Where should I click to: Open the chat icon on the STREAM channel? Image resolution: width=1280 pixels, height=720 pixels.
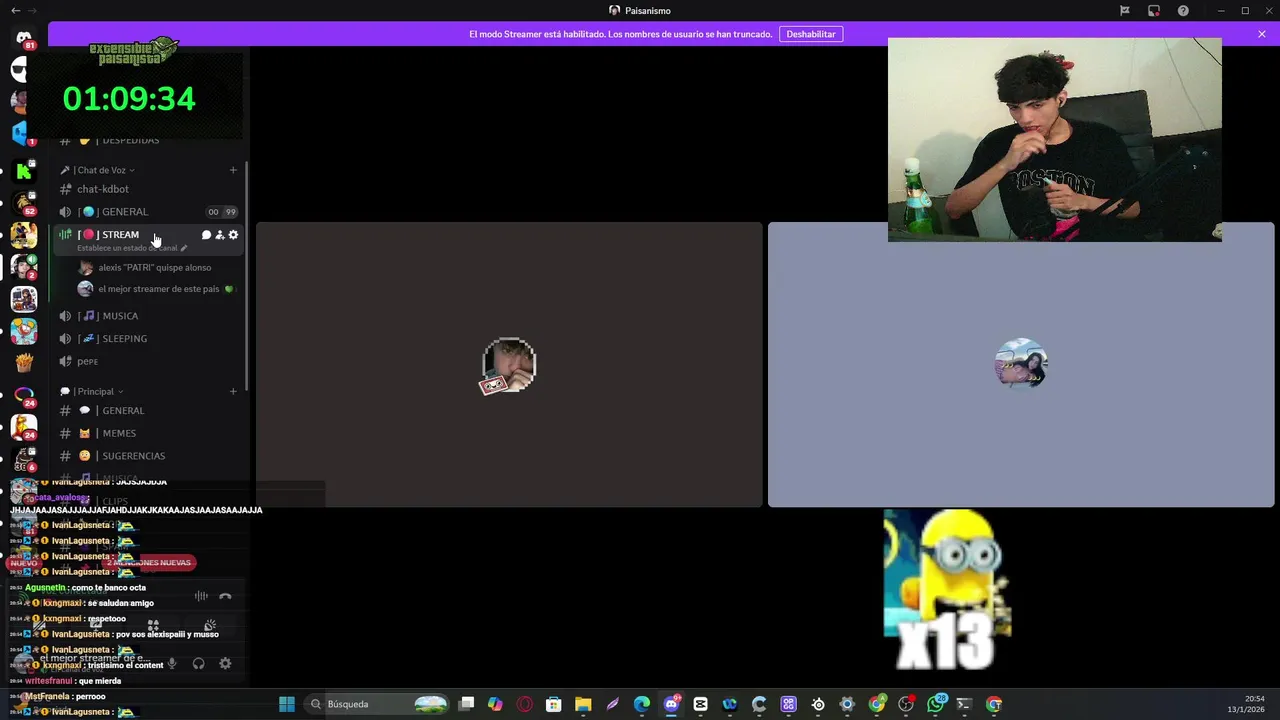(206, 235)
